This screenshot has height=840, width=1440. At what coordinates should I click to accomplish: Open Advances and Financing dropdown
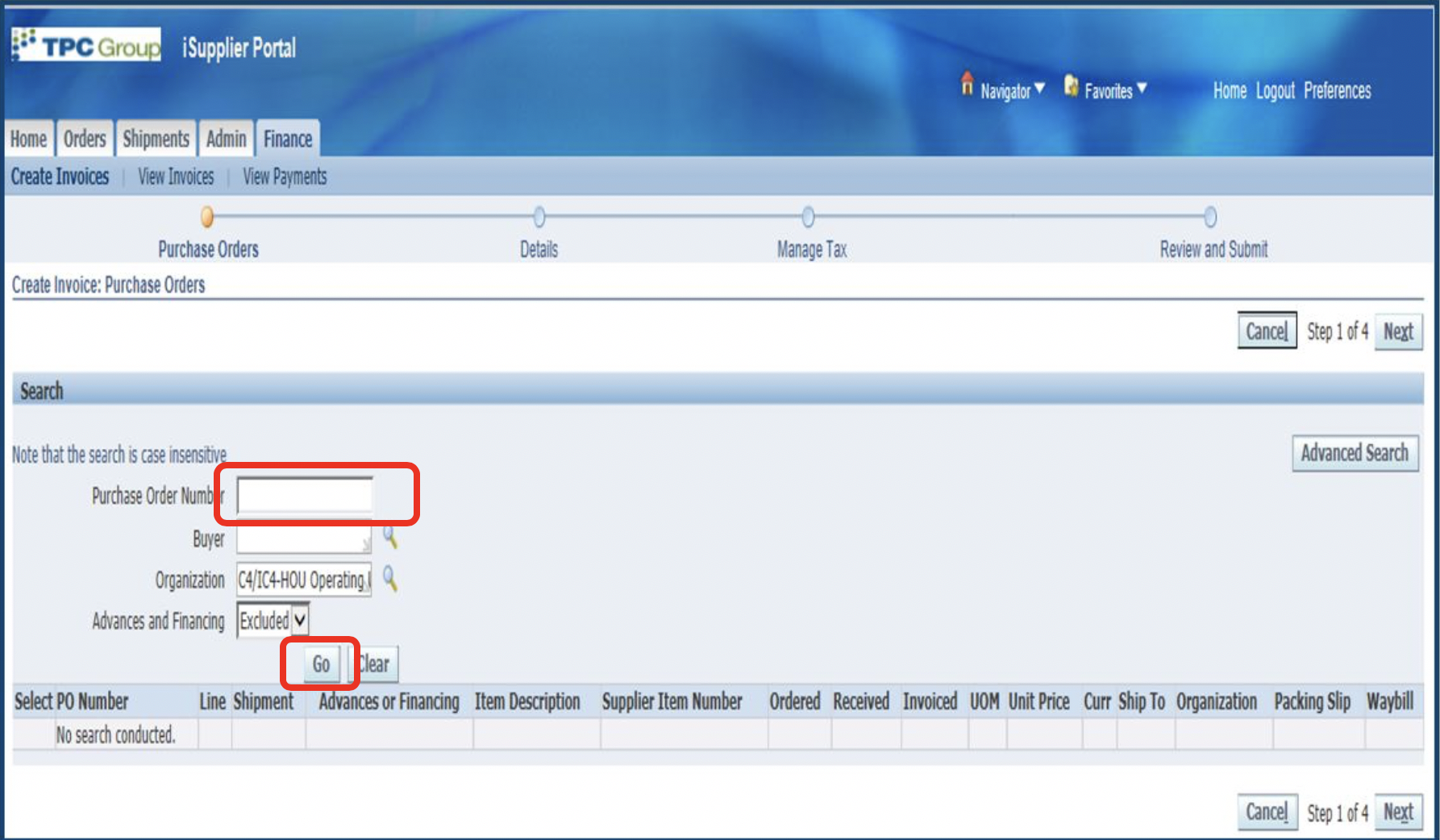(x=273, y=621)
